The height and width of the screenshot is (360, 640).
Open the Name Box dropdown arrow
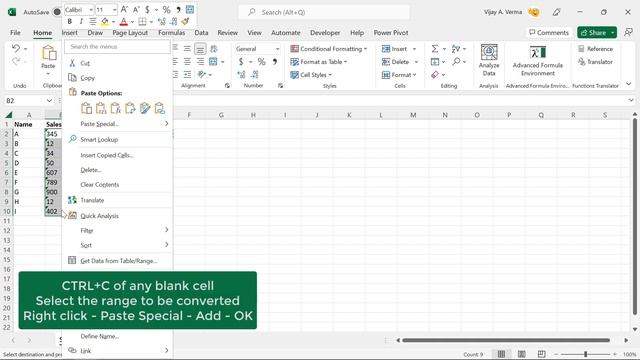coord(49,100)
